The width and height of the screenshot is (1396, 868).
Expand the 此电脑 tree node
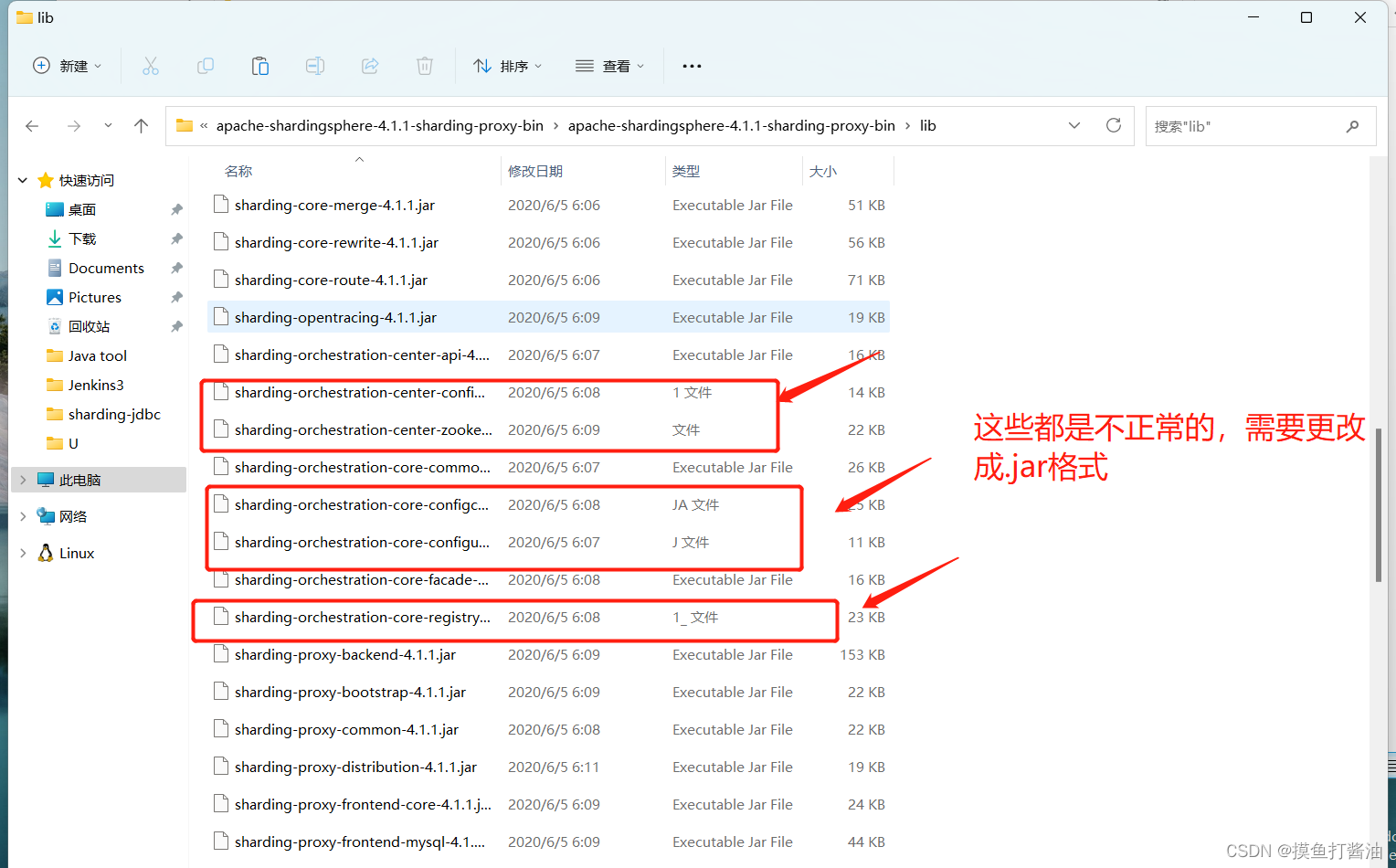point(23,480)
